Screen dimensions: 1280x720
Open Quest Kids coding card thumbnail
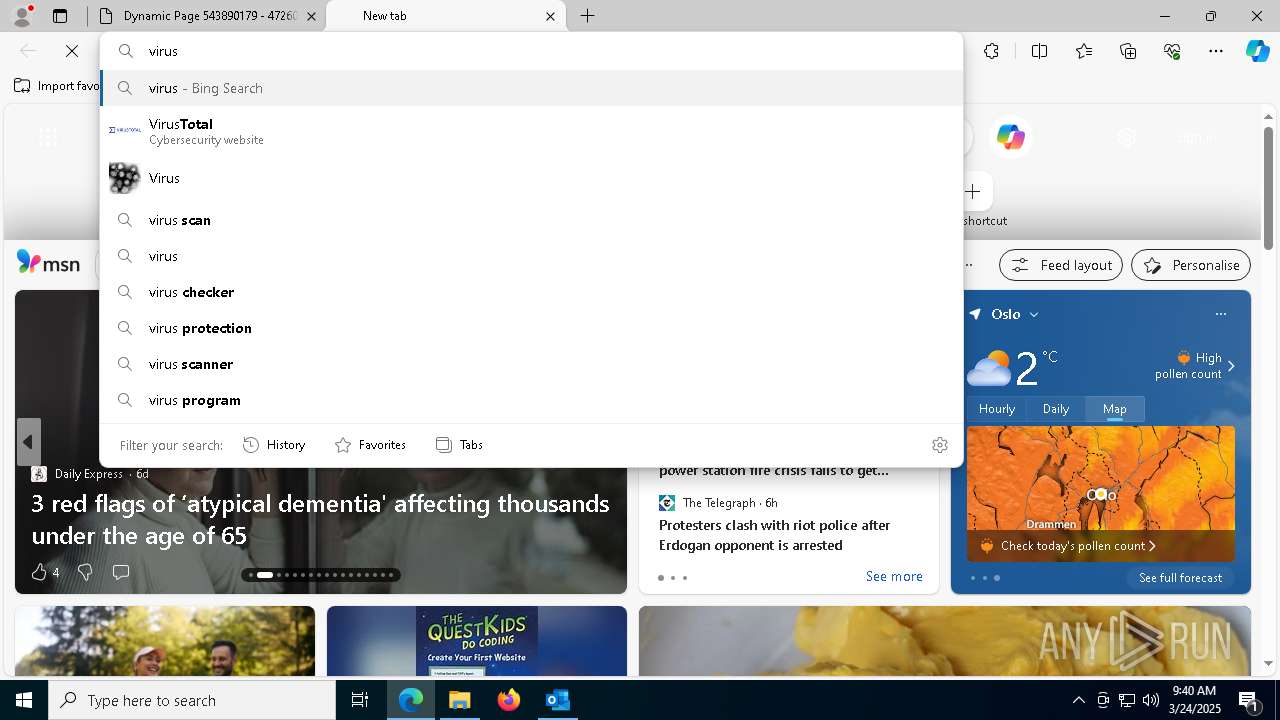pos(477,641)
